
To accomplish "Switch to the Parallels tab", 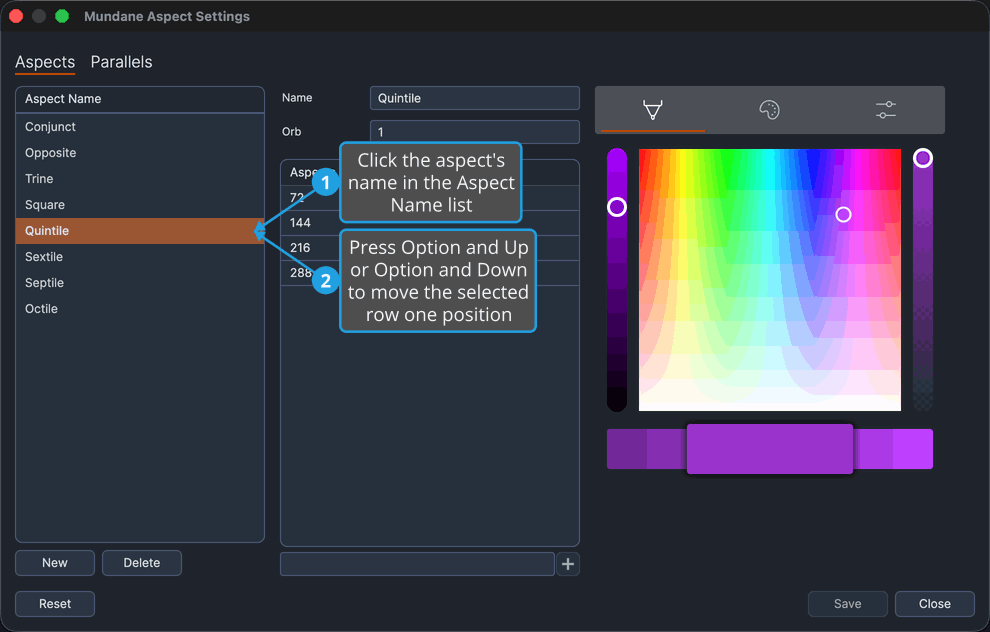I will 121,62.
